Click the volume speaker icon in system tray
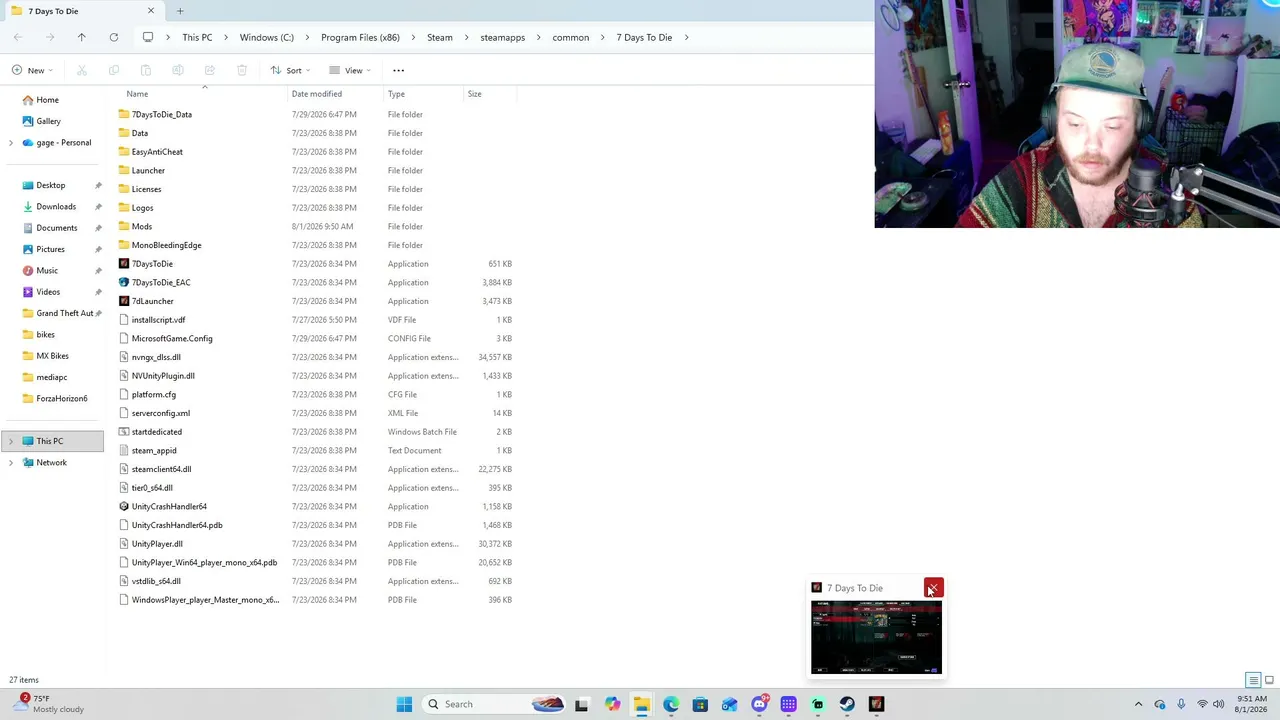Image resolution: width=1280 pixels, height=720 pixels. tap(1219, 704)
